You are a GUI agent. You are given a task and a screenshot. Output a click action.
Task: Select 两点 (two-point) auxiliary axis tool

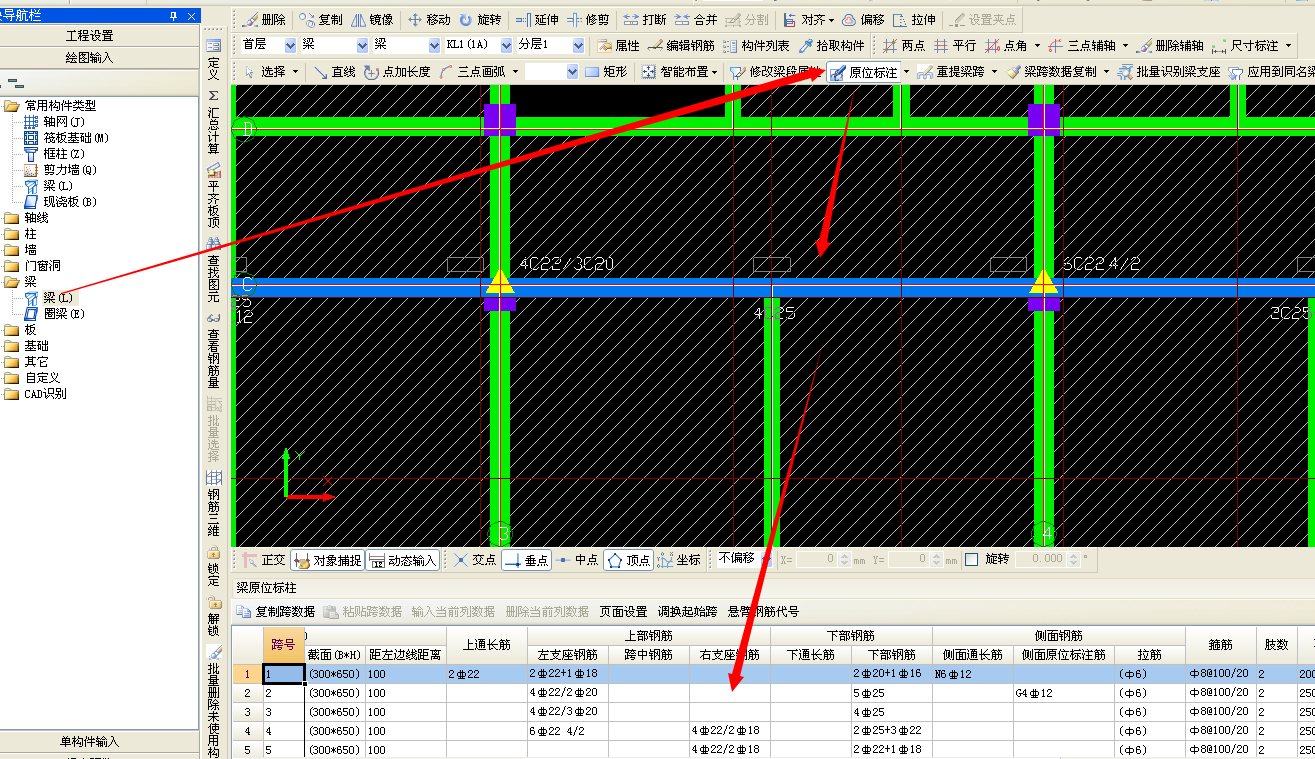coord(903,46)
